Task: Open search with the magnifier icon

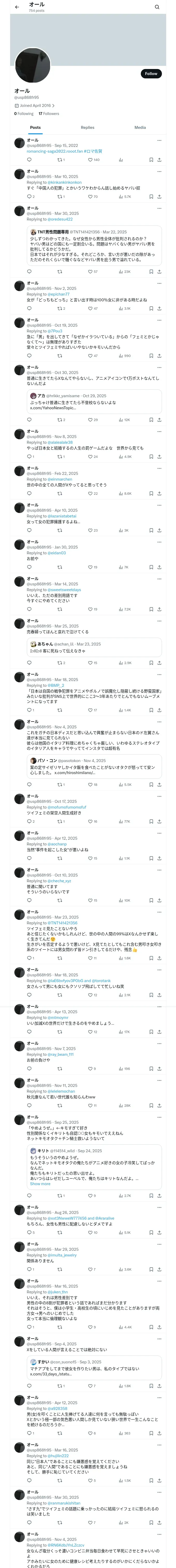Action: [x=157, y=7]
